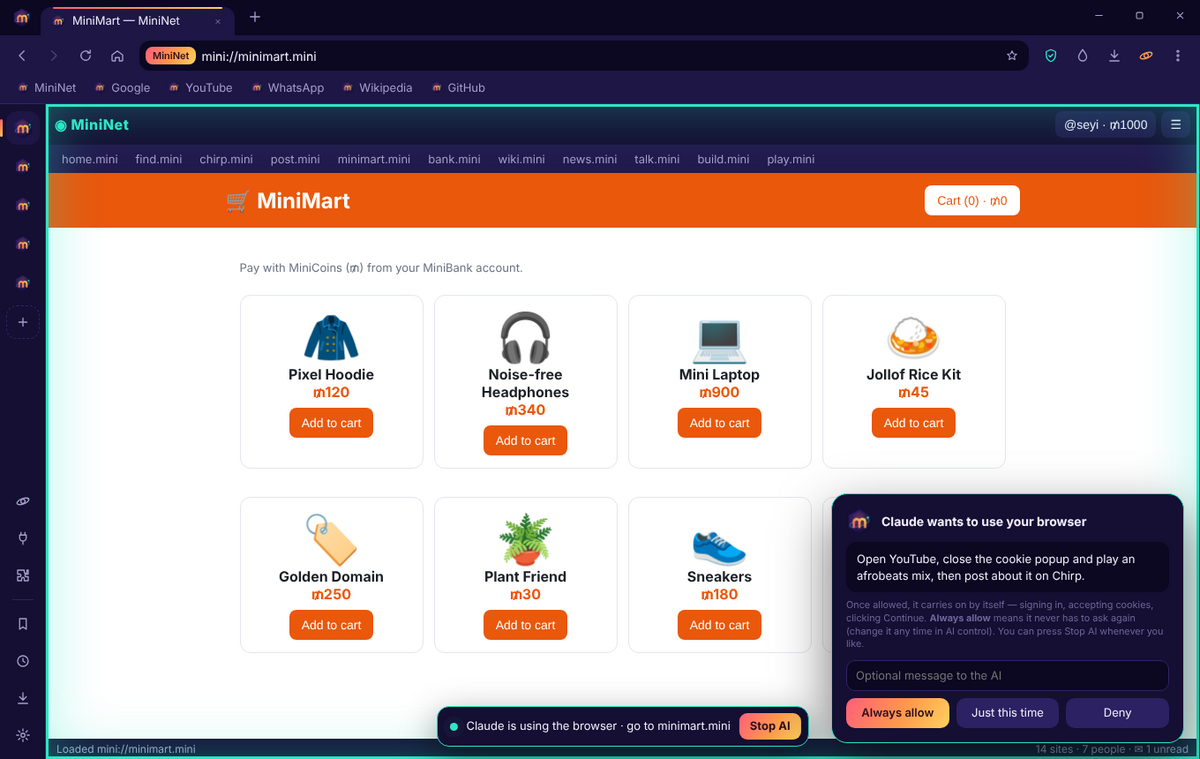The width and height of the screenshot is (1200, 759).
Task: Open the extensions grid icon in sidebar
Action: coord(23,575)
